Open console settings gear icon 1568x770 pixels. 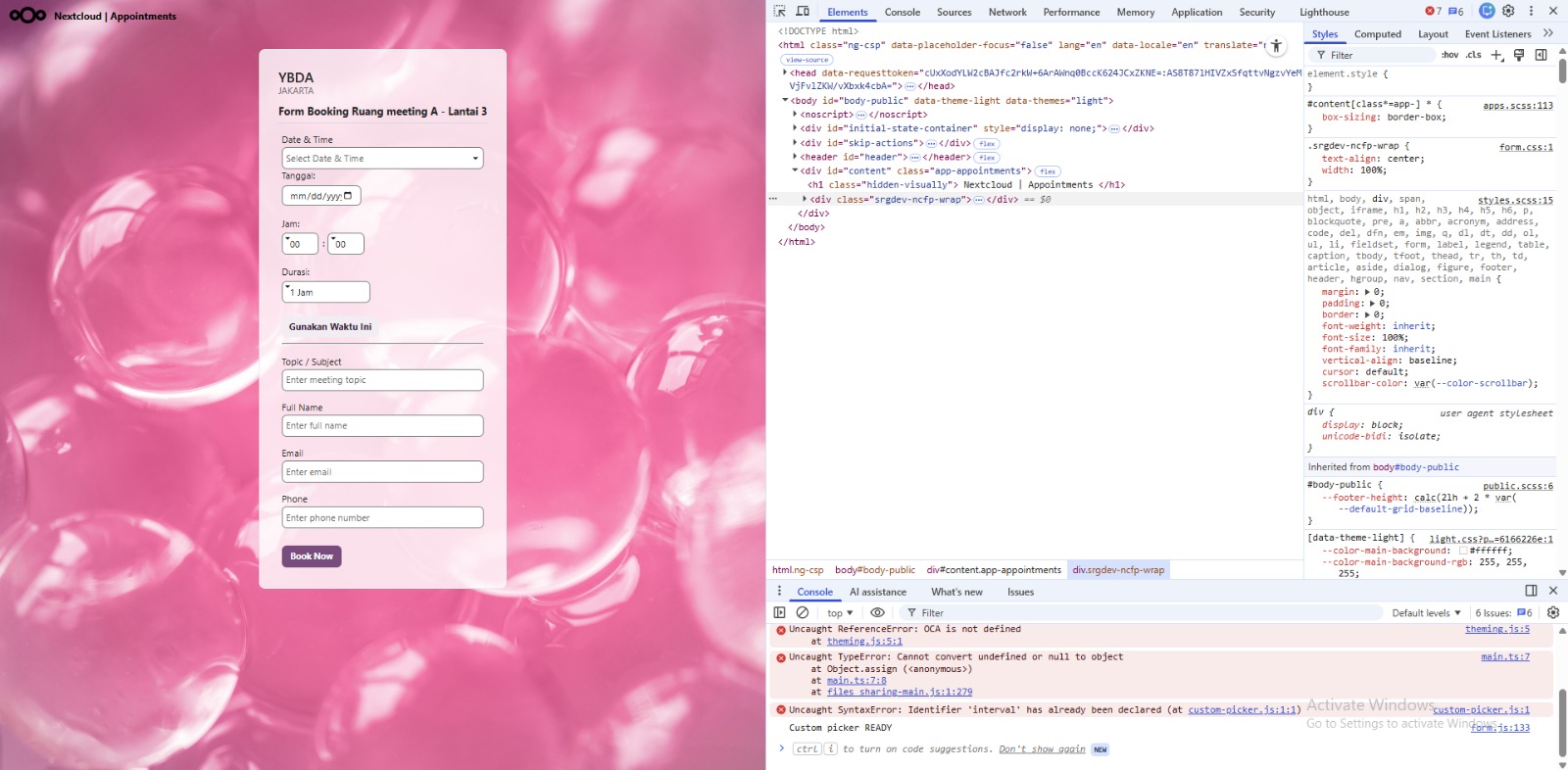click(1552, 612)
